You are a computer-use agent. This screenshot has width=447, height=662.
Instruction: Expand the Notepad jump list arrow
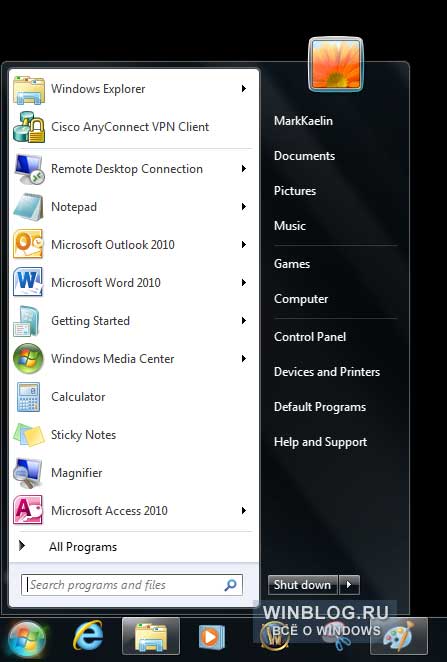[244, 206]
